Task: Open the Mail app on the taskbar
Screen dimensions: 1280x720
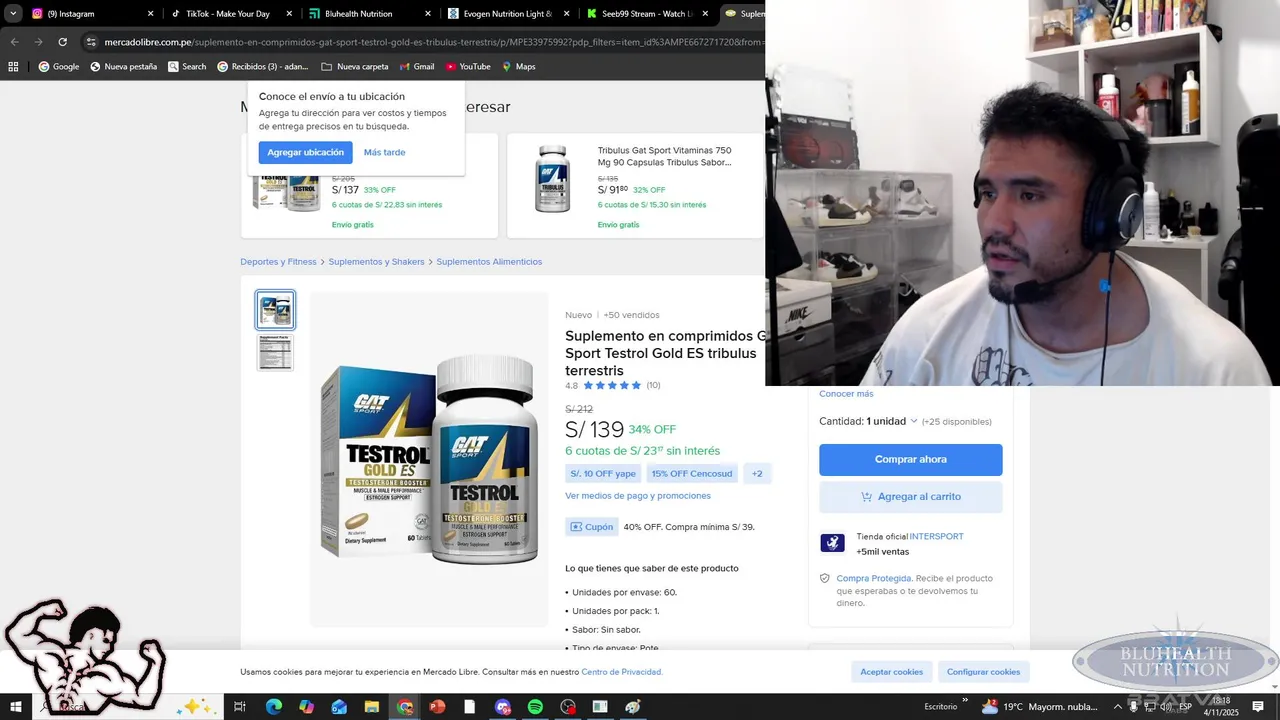Action: pyautogui.click(x=339, y=707)
